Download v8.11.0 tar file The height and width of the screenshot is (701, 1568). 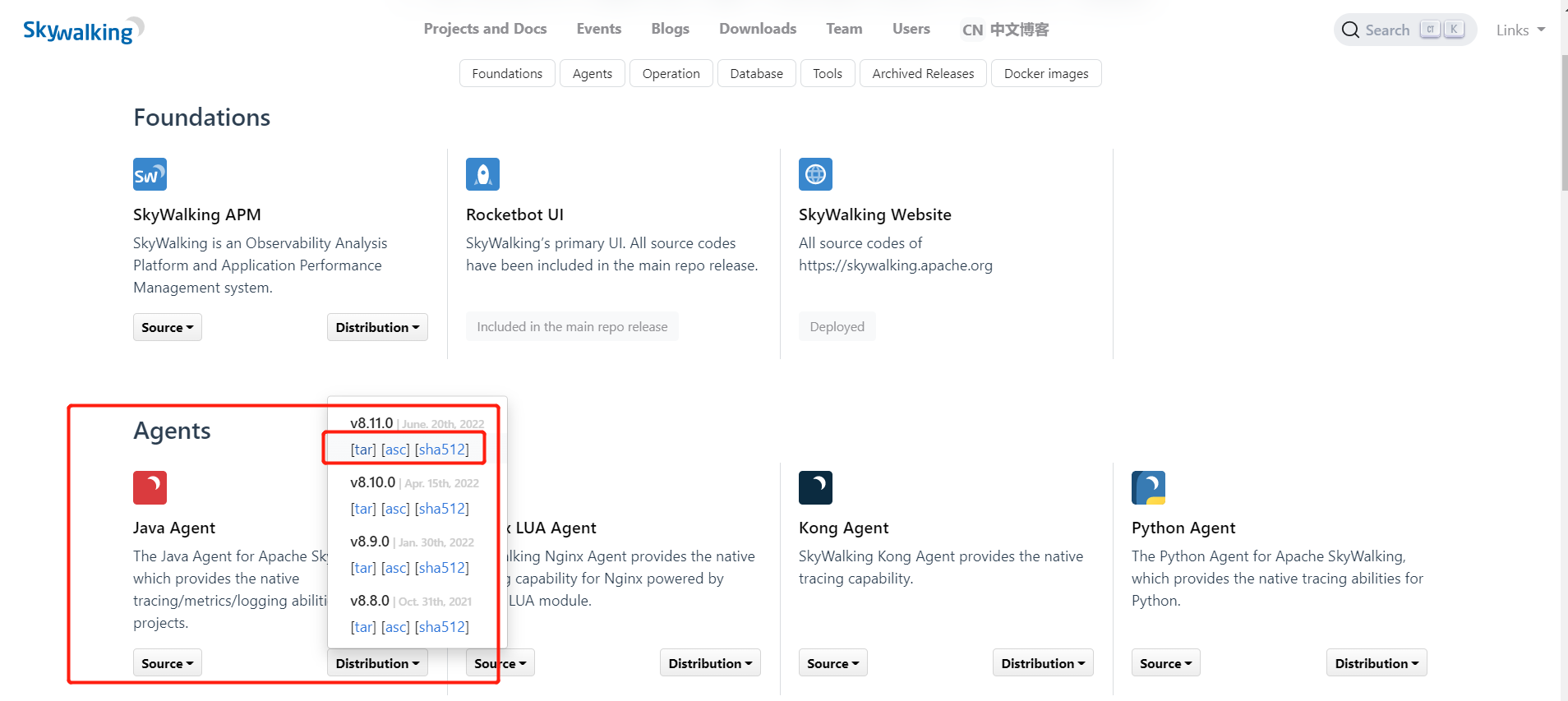coord(363,450)
